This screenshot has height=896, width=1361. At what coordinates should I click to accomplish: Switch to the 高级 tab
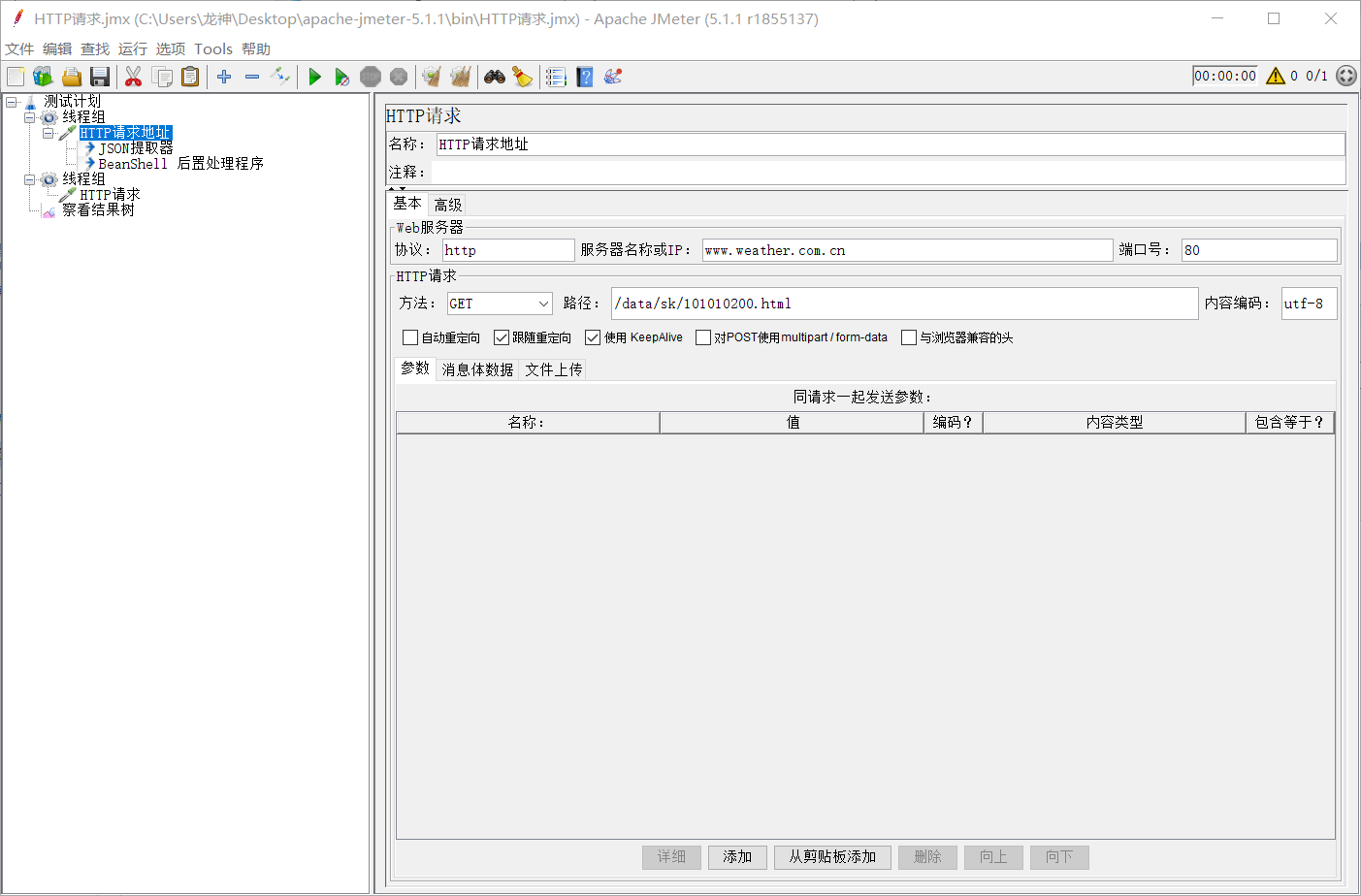coord(448,205)
